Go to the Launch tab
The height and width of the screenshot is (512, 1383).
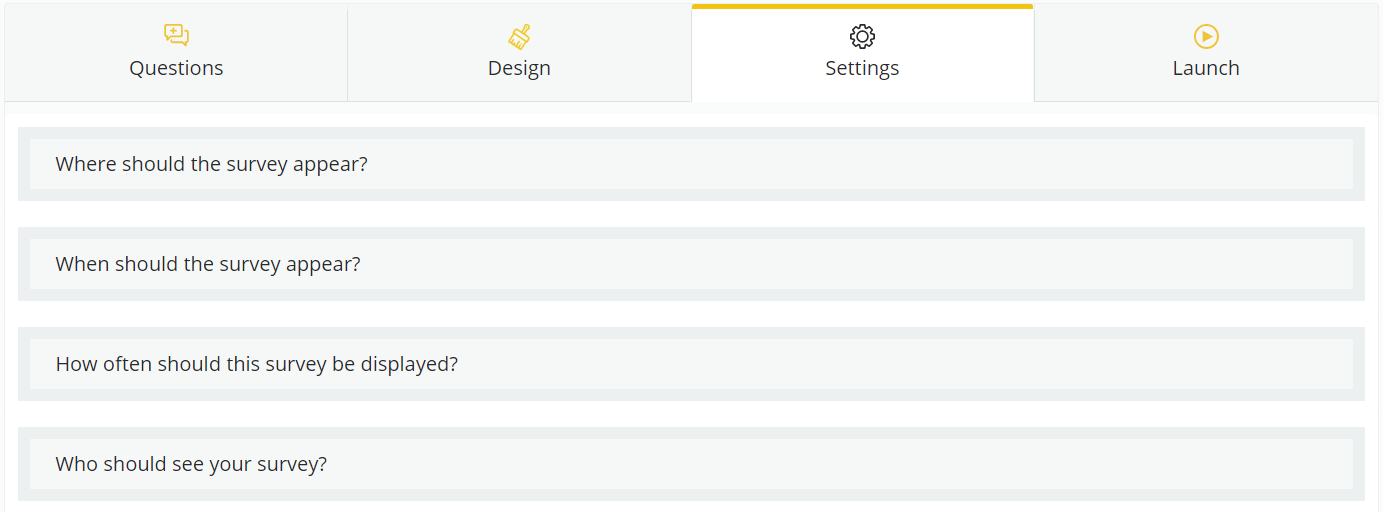pos(1206,53)
